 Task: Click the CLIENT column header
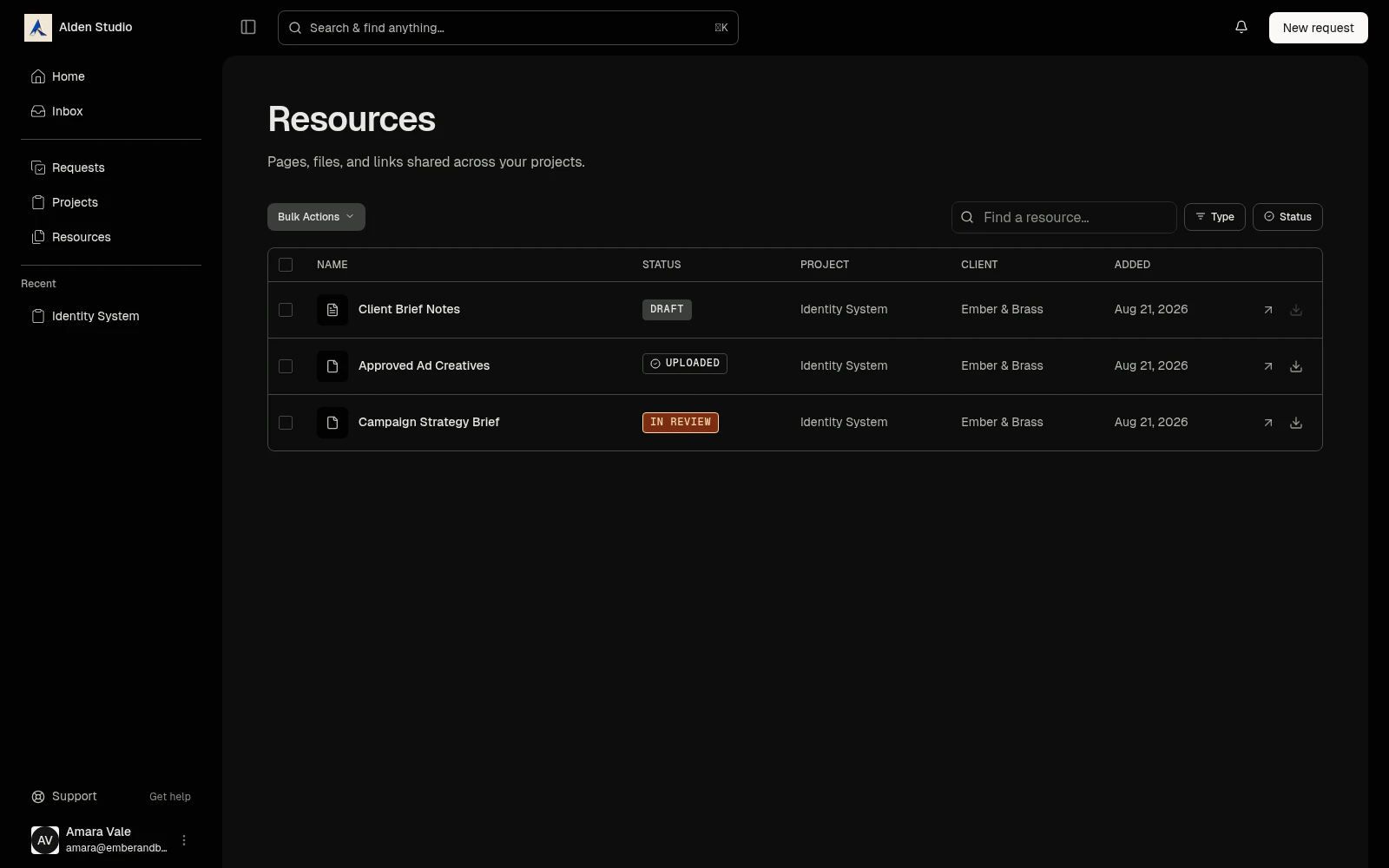tap(979, 265)
